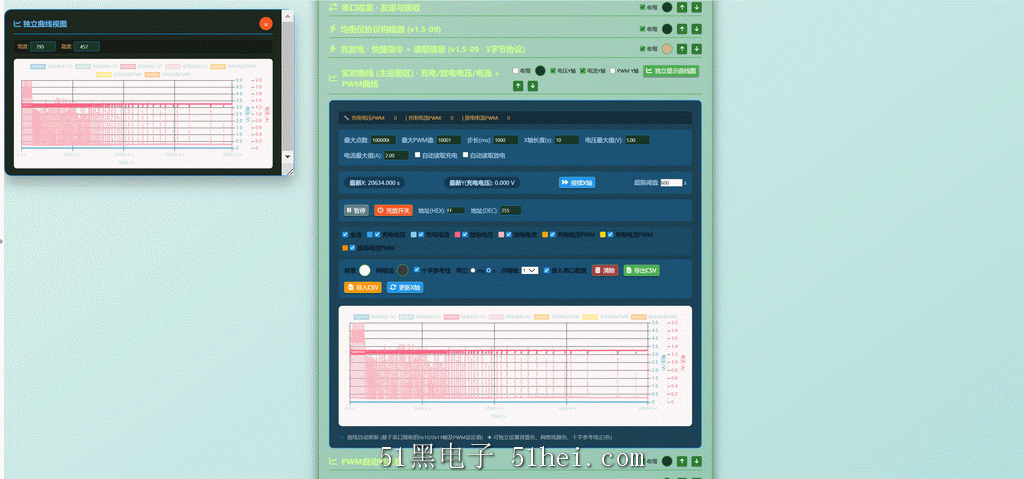Viewport: 1024px width, 479px height.
Task: Expand the 充放电 · 快捷指令 section header
Action: [x=433, y=49]
